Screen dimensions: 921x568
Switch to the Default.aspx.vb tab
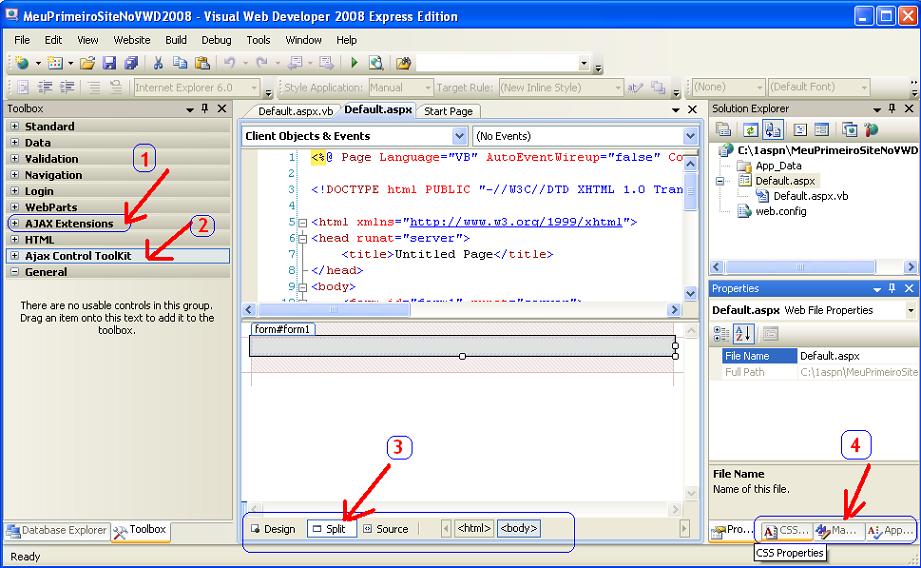point(295,111)
